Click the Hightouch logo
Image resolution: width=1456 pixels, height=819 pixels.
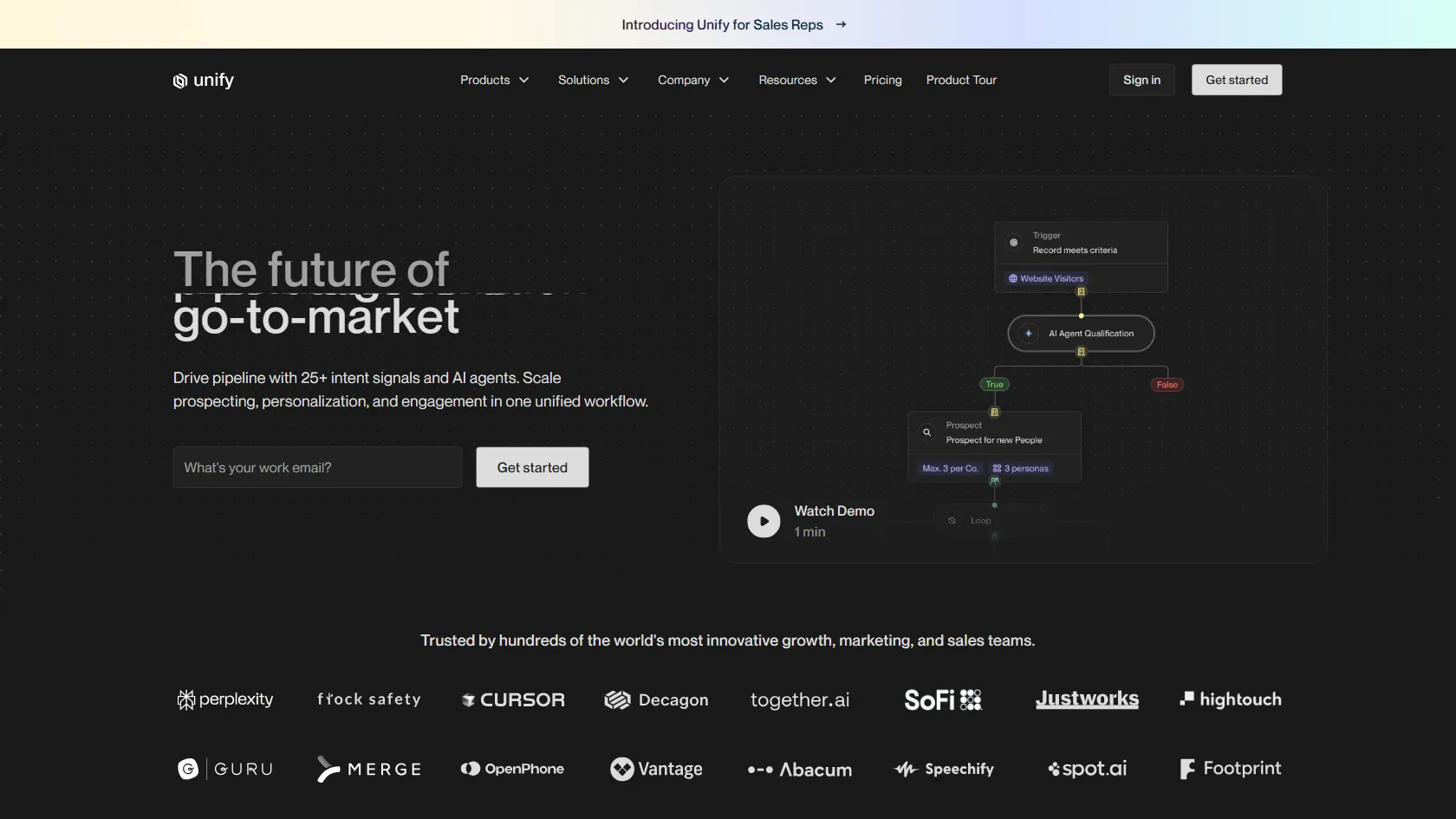pos(1231,699)
